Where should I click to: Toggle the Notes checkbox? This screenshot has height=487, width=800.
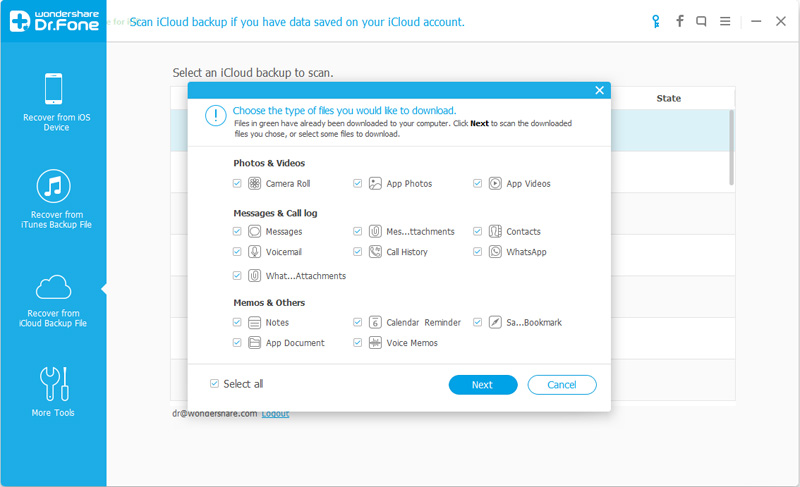(x=237, y=322)
